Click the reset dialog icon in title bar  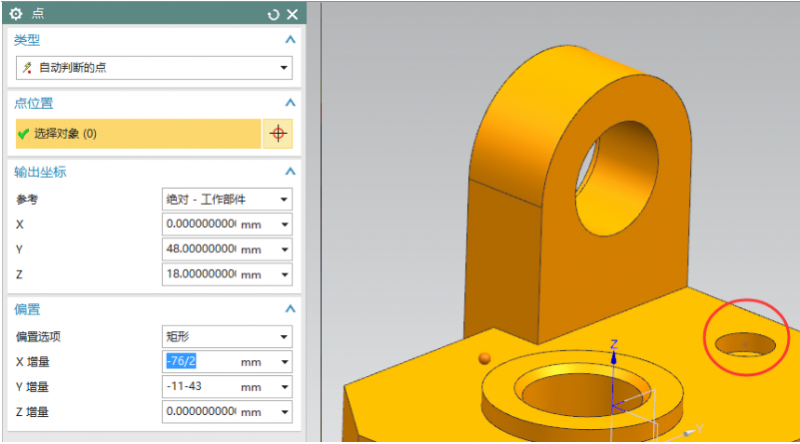coord(274,14)
